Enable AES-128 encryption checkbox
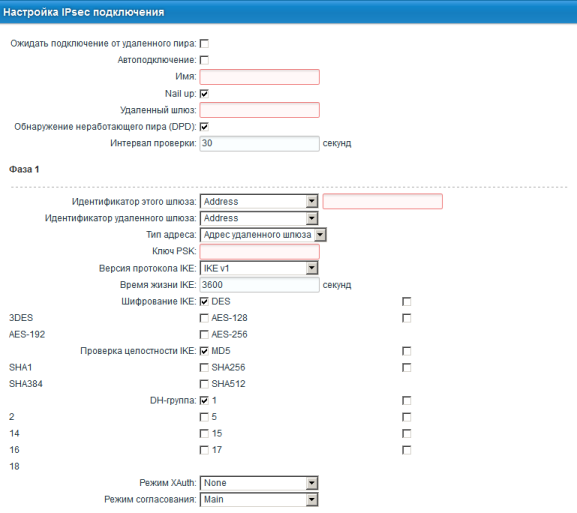577x513 pixels. tap(204, 318)
